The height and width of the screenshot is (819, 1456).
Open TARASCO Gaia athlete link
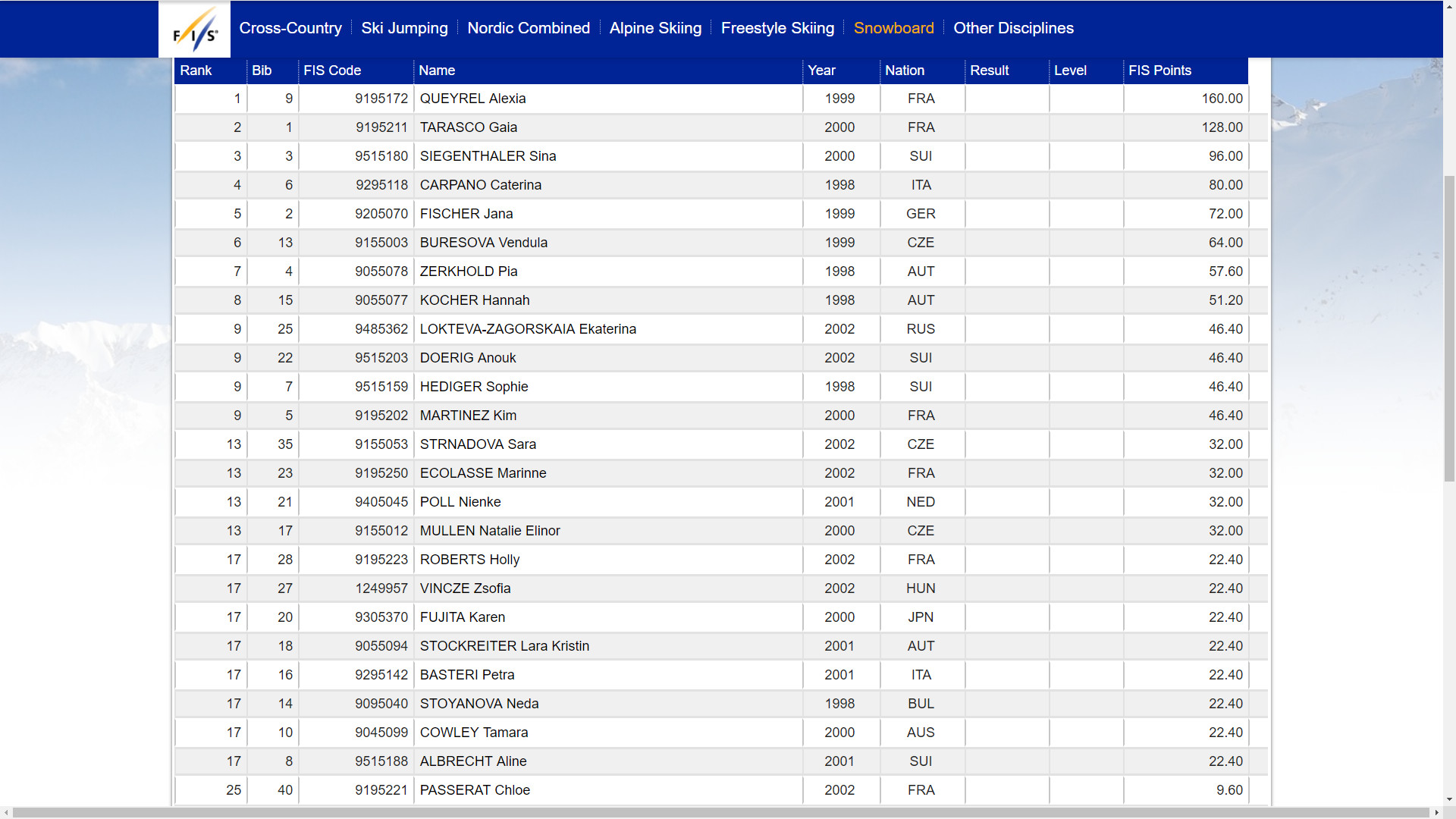tap(468, 127)
